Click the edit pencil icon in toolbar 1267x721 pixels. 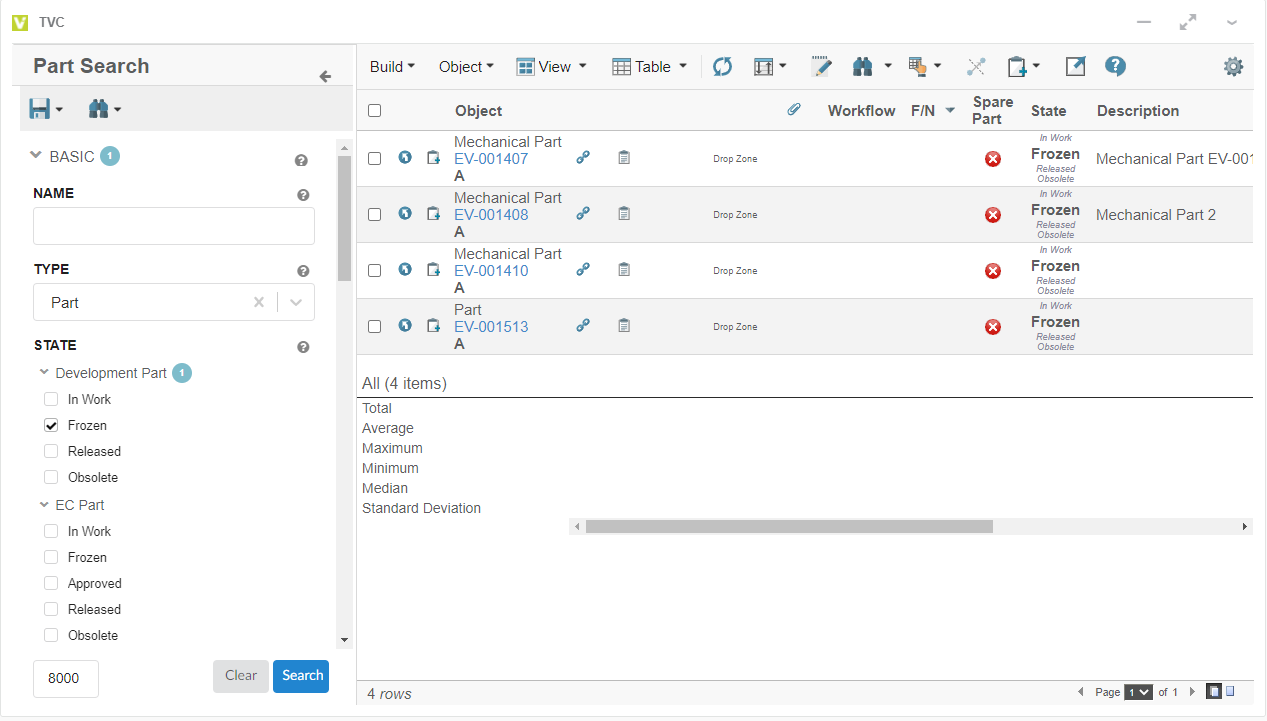[x=821, y=67]
